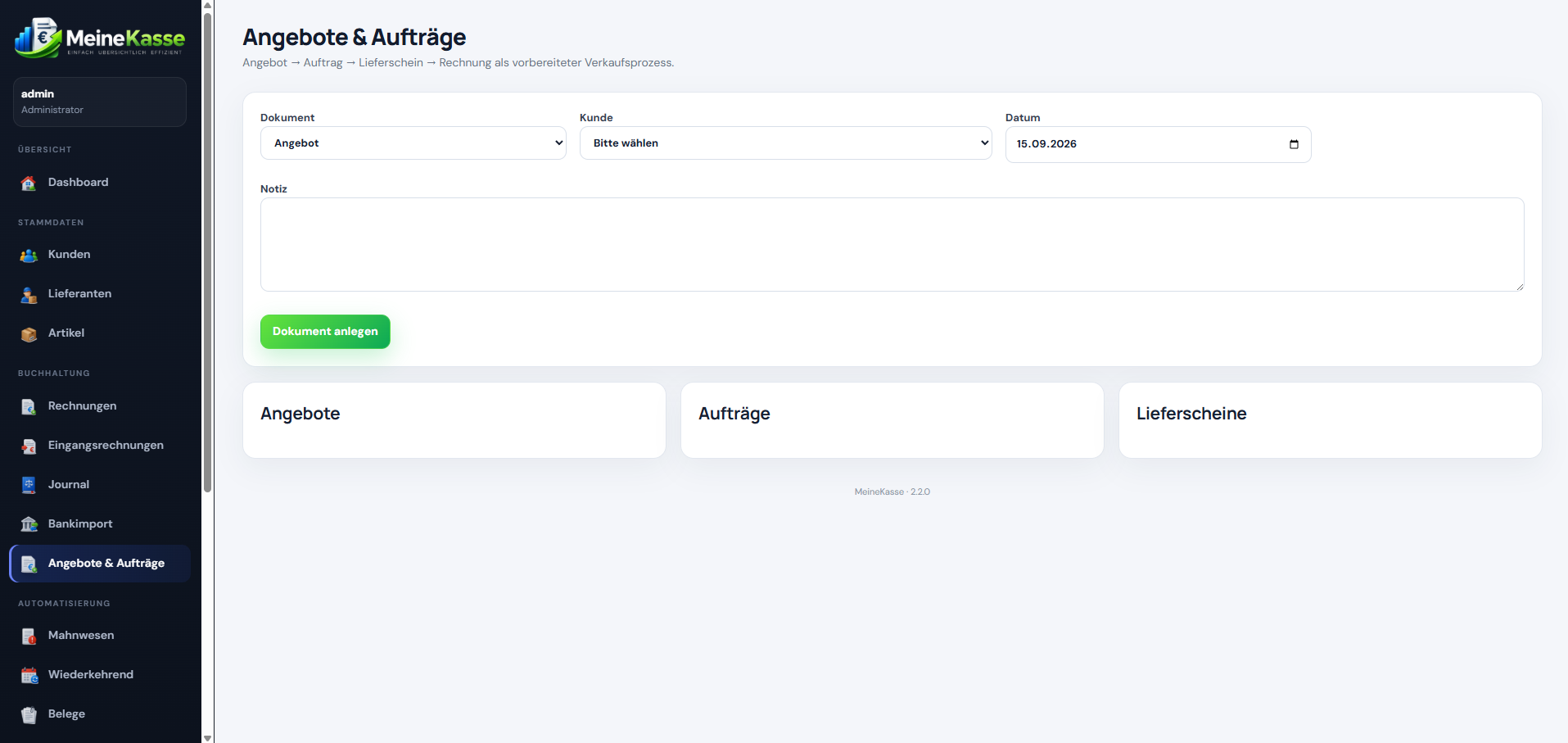The width and height of the screenshot is (1568, 743).
Task: Click the Journal book icon
Action: click(29, 485)
